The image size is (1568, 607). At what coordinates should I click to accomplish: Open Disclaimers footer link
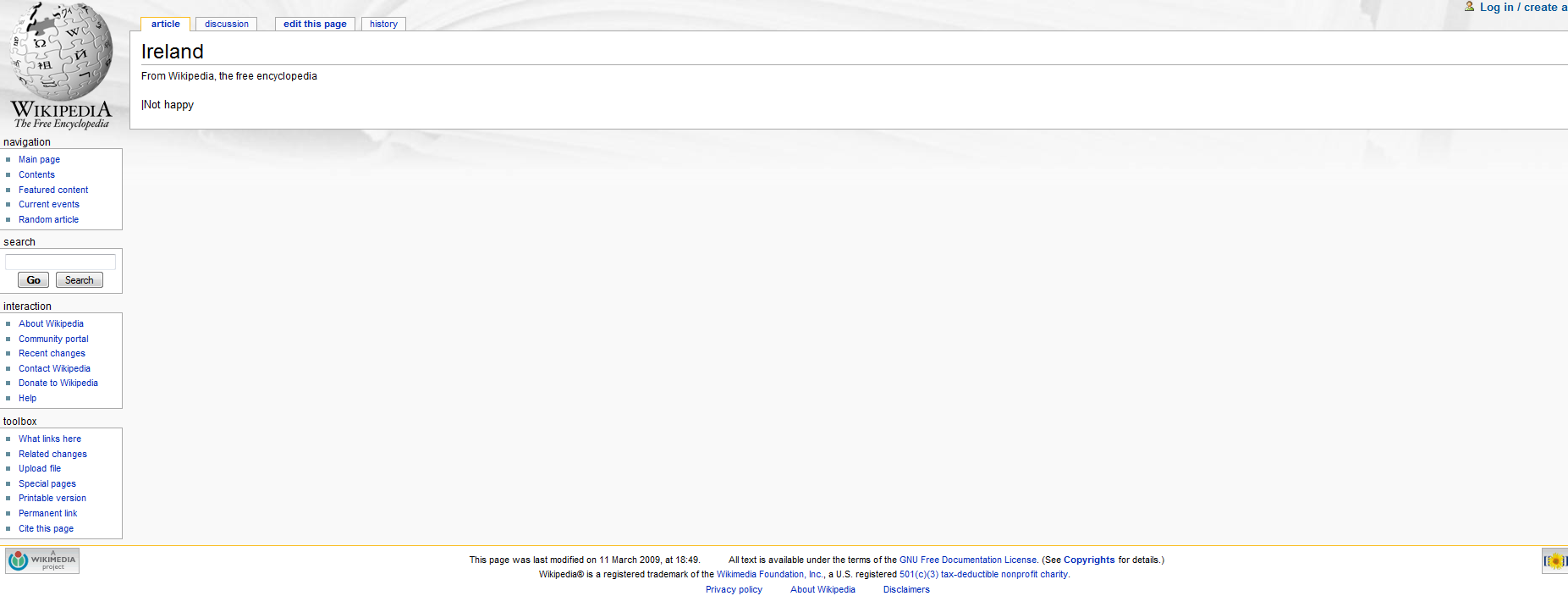906,589
